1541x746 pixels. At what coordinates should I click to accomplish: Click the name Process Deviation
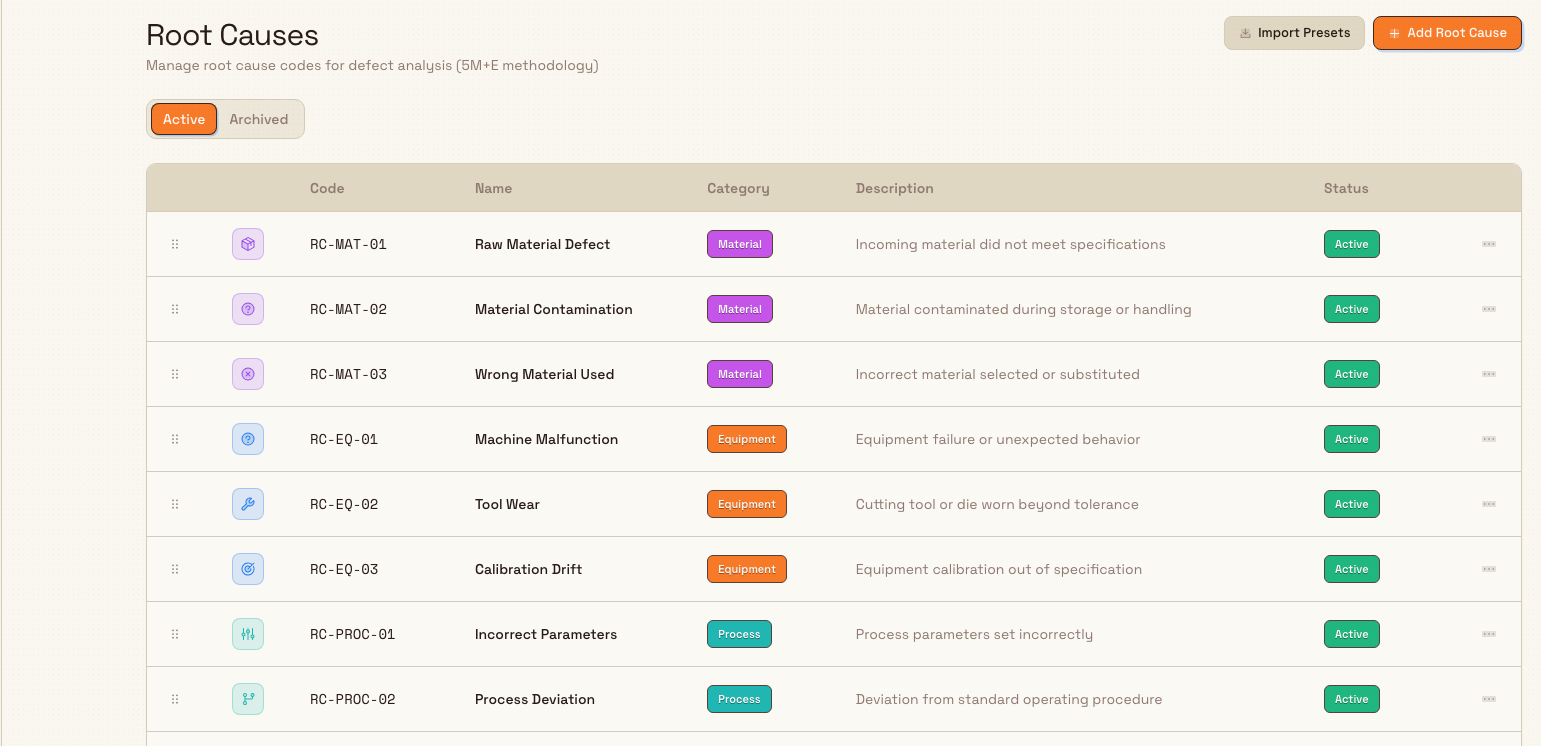[x=535, y=699]
